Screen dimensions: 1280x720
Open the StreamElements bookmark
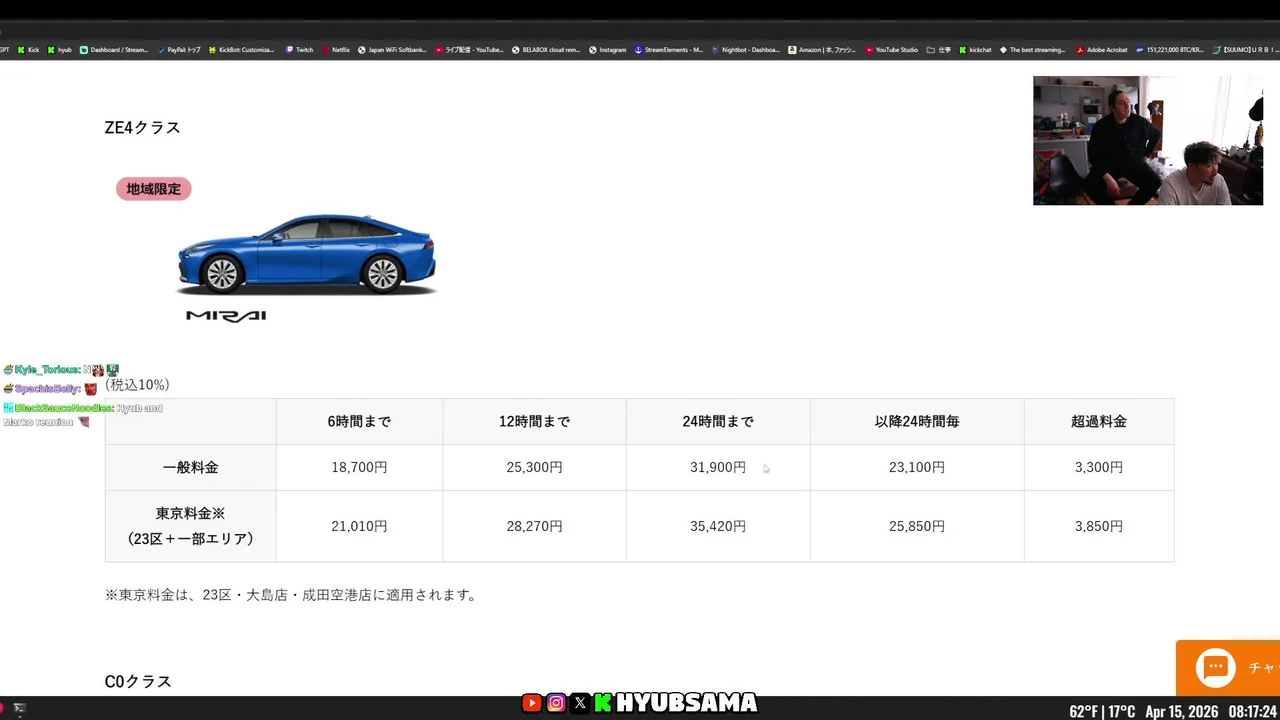click(669, 49)
